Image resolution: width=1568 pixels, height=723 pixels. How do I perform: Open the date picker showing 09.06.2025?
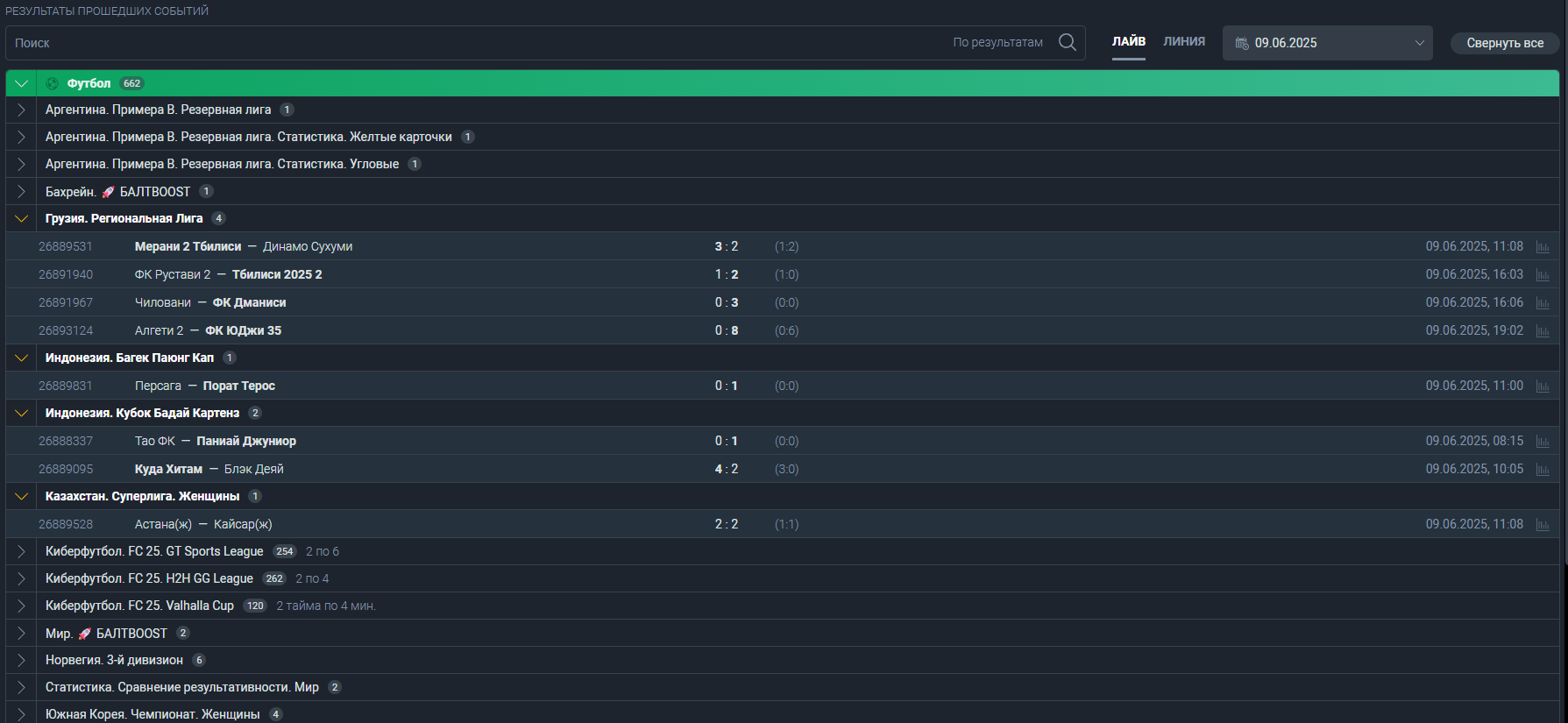pos(1327,43)
